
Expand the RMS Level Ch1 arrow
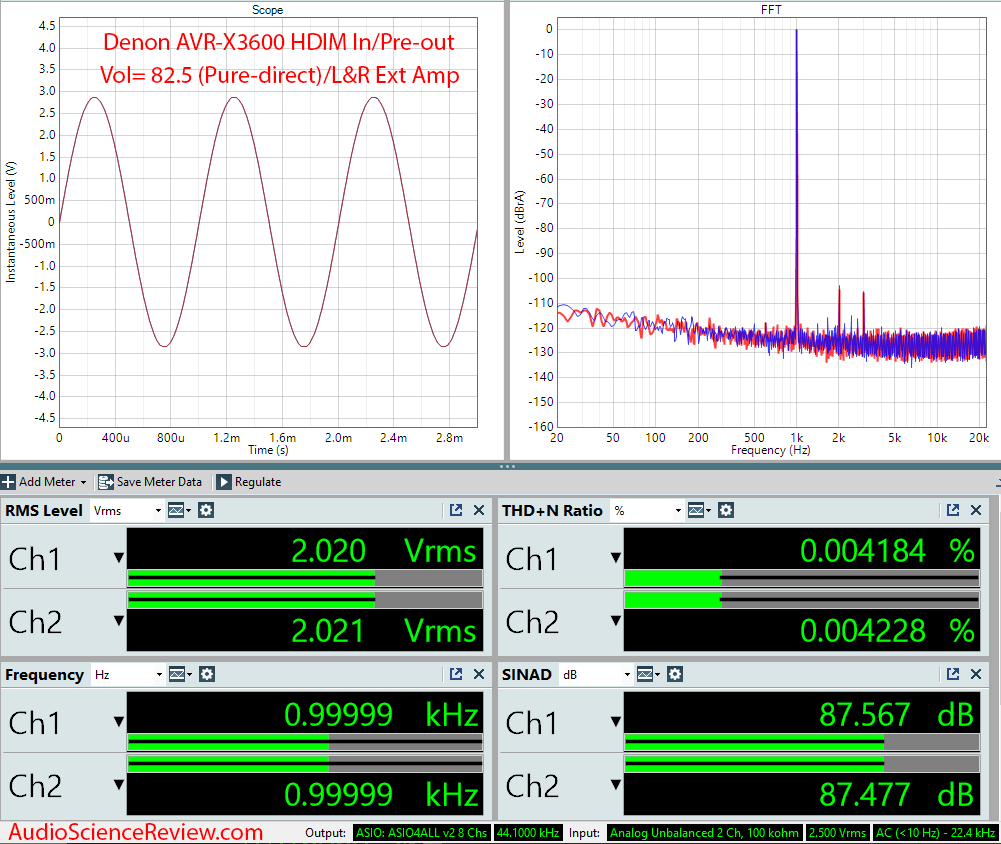(x=119, y=558)
